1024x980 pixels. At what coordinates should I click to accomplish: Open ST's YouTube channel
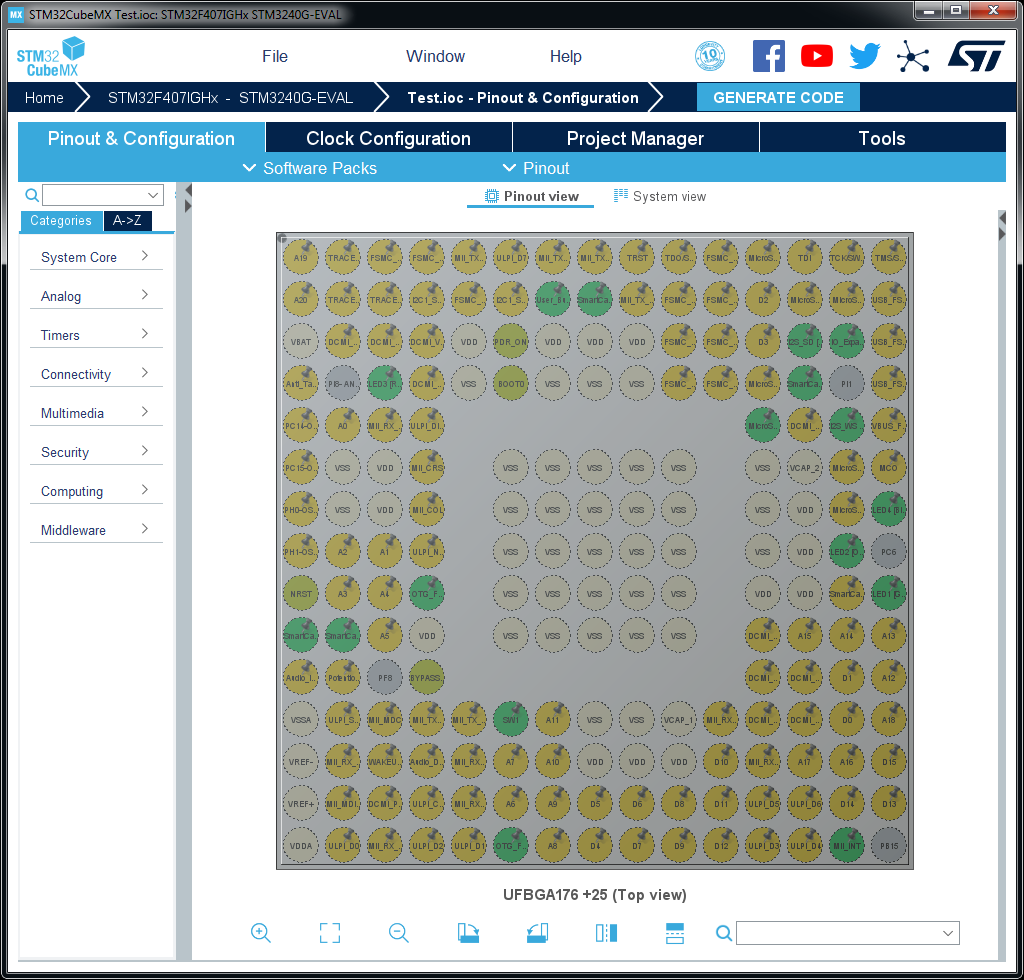[x=816, y=56]
